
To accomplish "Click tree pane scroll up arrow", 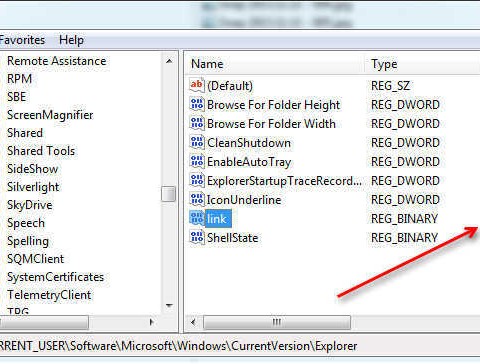I will (169, 61).
